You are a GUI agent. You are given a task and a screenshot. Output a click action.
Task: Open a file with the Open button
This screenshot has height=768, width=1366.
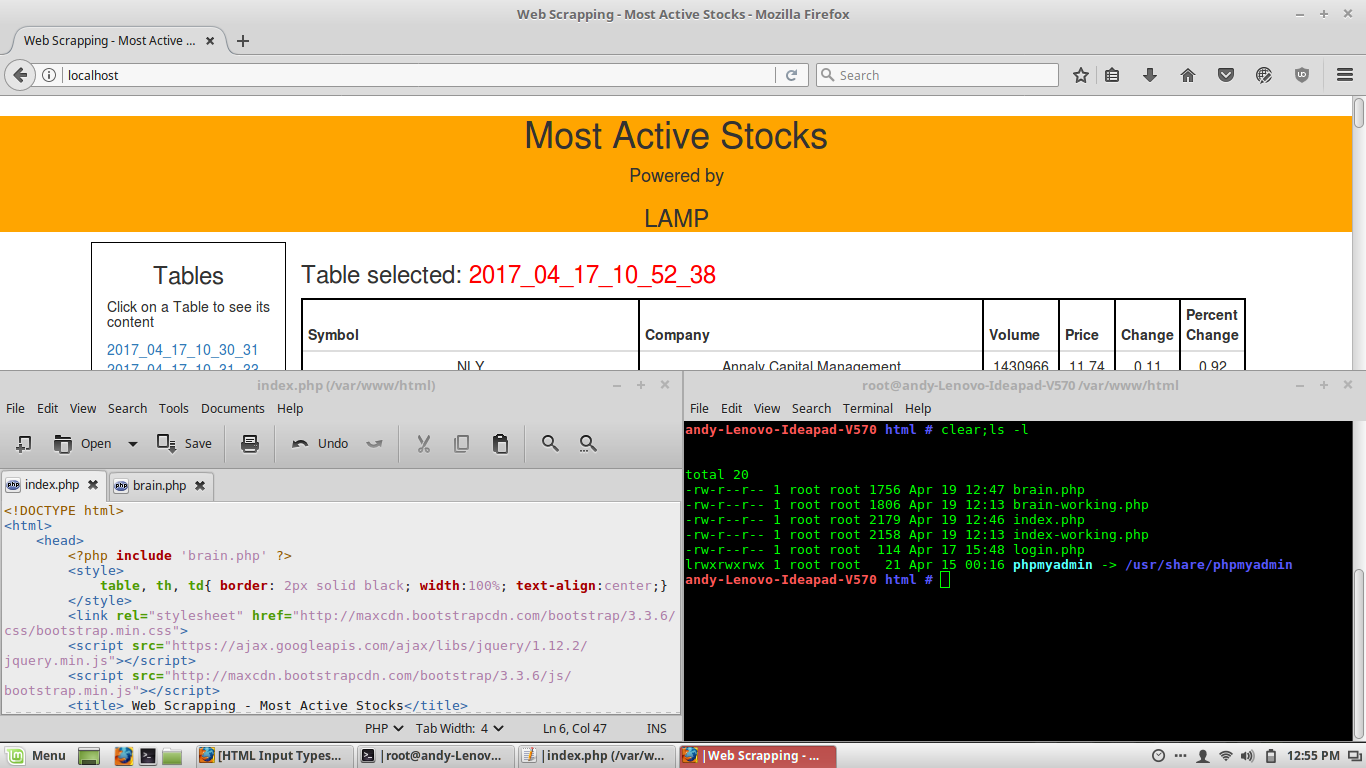pos(83,443)
